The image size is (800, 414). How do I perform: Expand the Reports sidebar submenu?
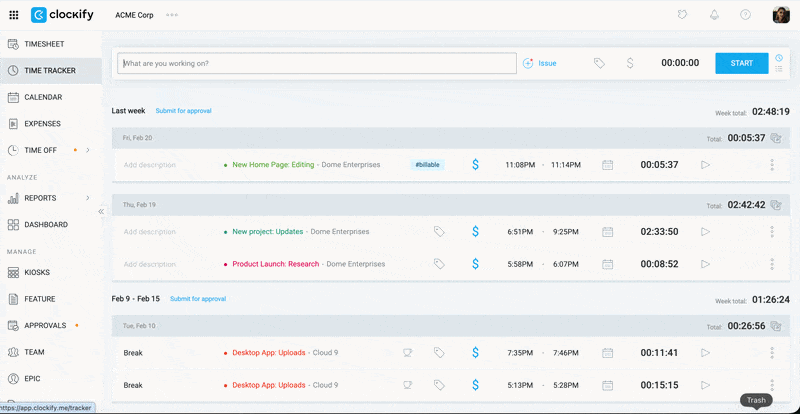point(88,198)
